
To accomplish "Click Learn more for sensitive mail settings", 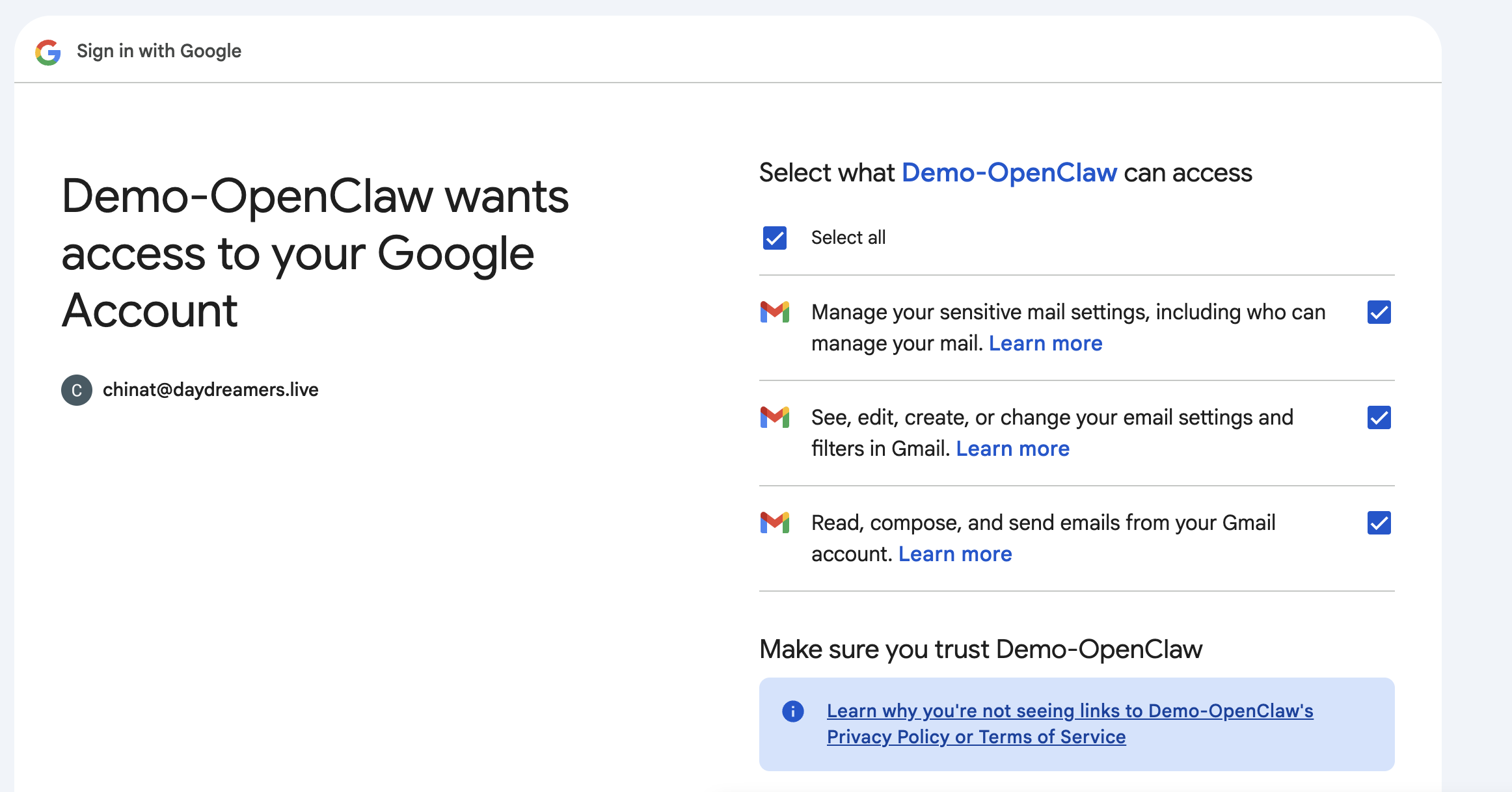I will tap(1045, 343).
